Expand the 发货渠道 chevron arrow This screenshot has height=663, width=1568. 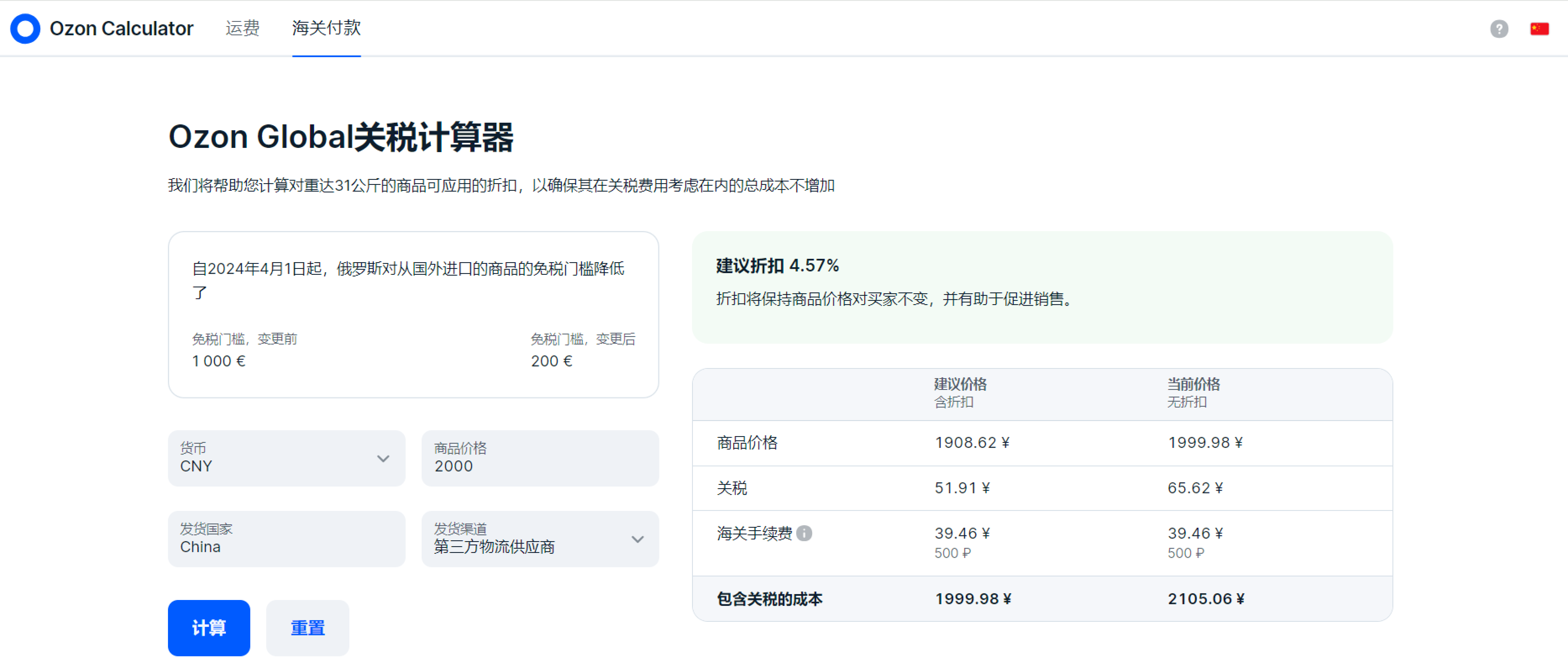[x=637, y=539]
